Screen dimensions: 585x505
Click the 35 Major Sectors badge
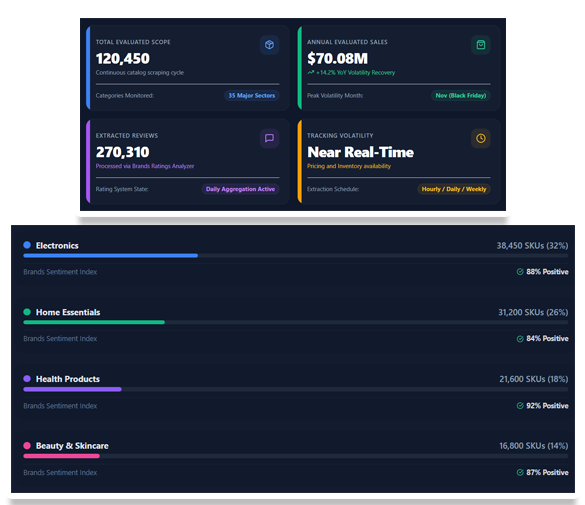click(x=251, y=95)
